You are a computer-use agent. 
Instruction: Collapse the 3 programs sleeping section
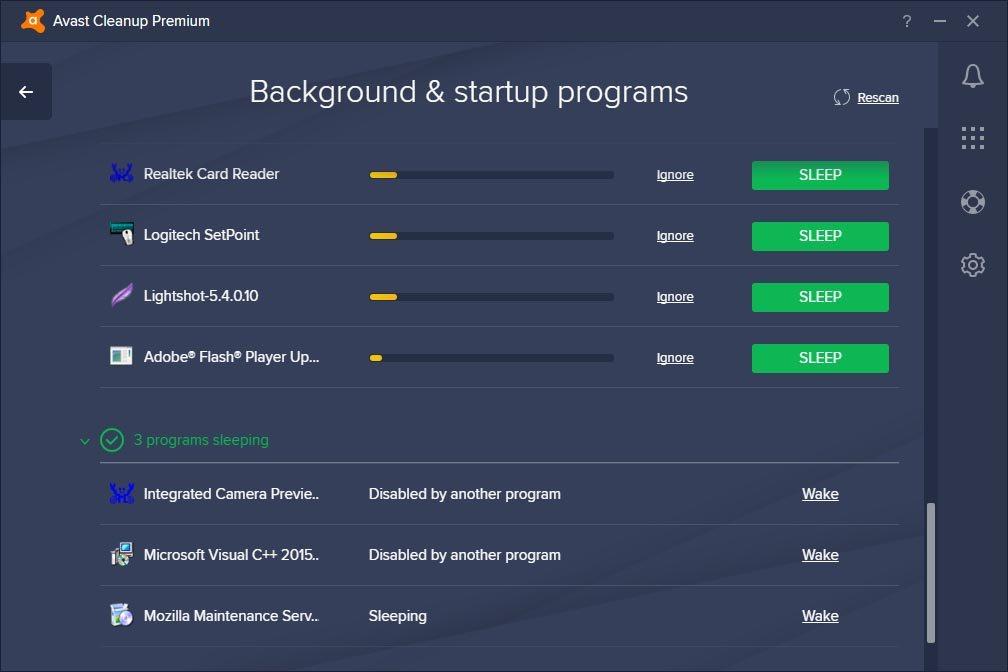tap(85, 440)
